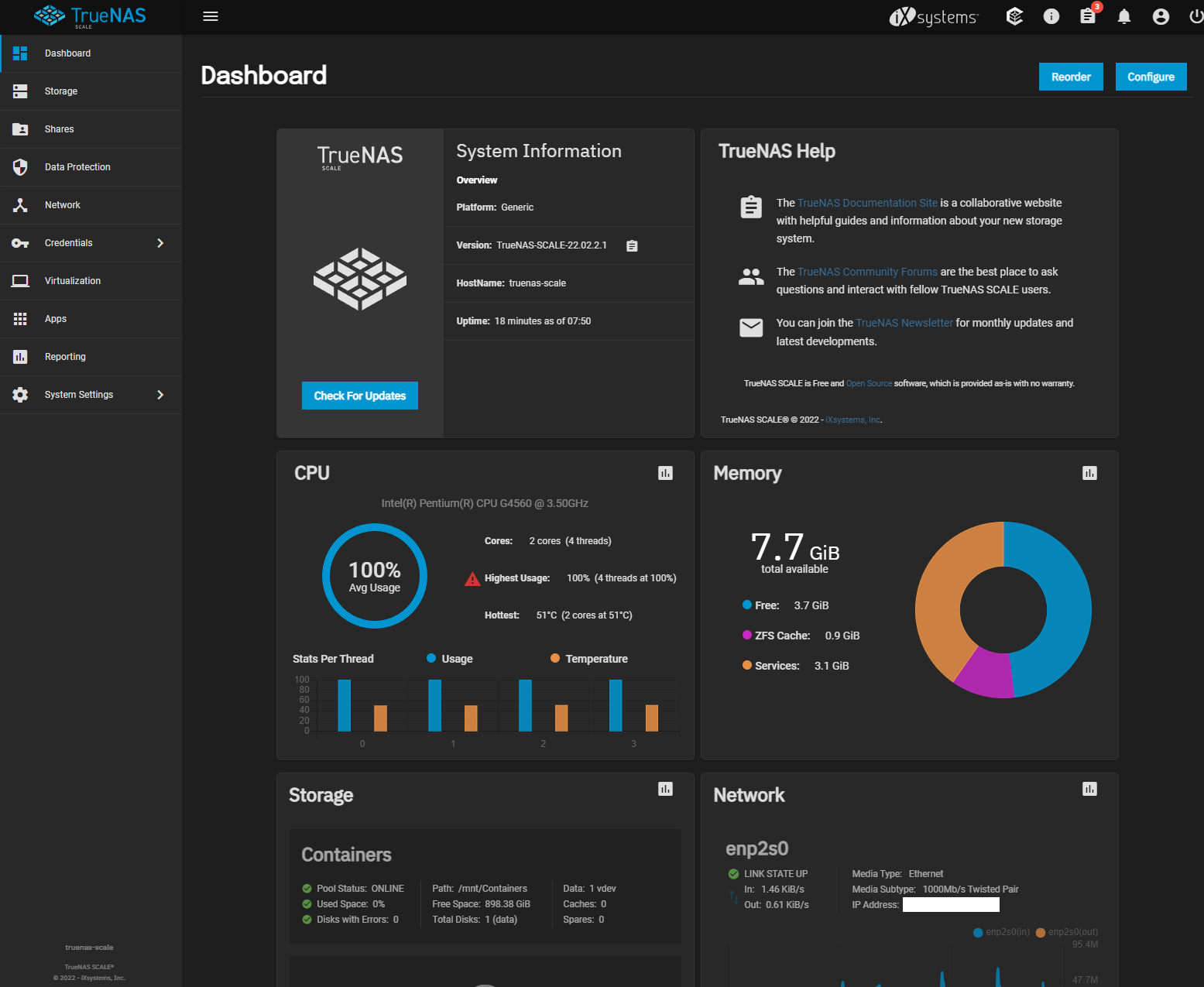Open Storage reports chart icon

[665, 789]
